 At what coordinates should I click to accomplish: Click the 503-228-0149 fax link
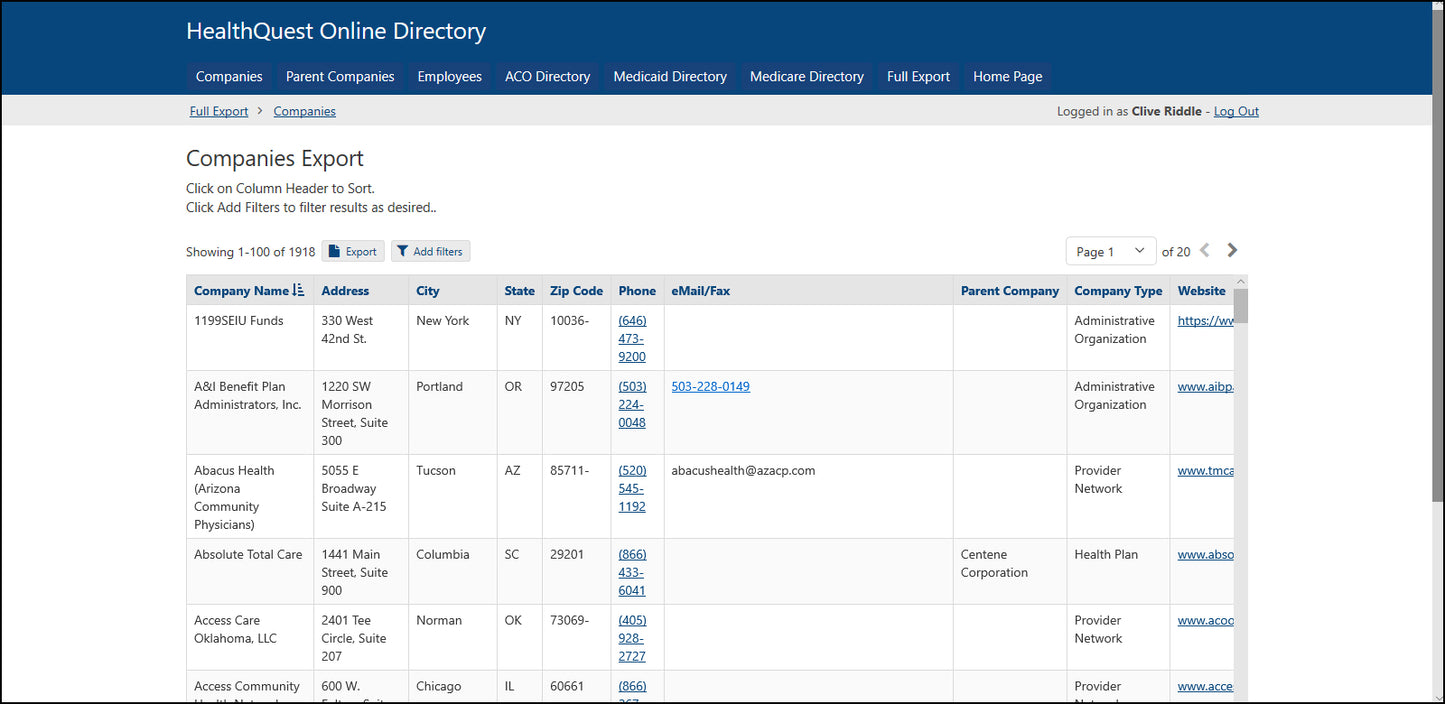pos(710,387)
